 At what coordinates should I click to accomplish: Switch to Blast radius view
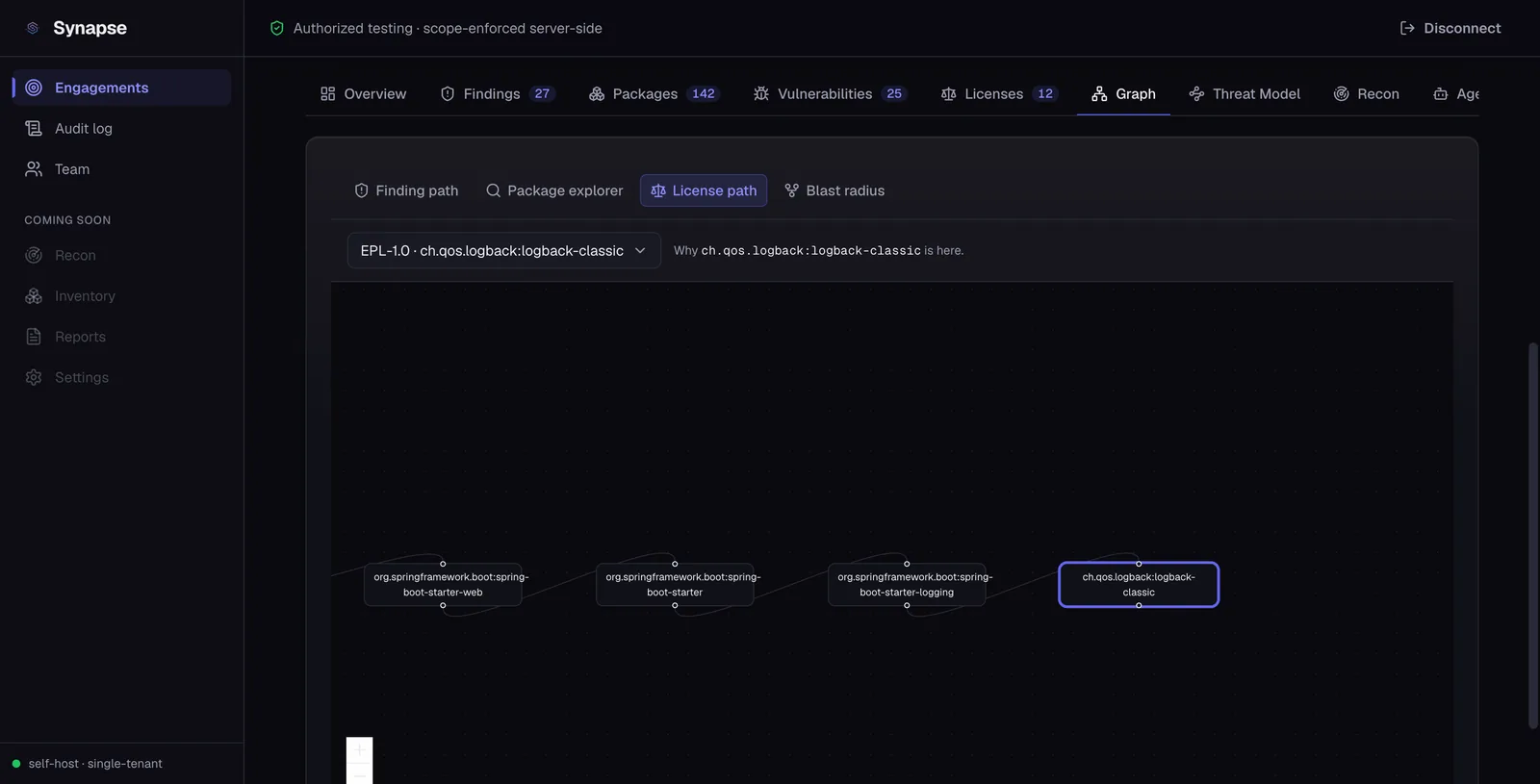pos(834,190)
